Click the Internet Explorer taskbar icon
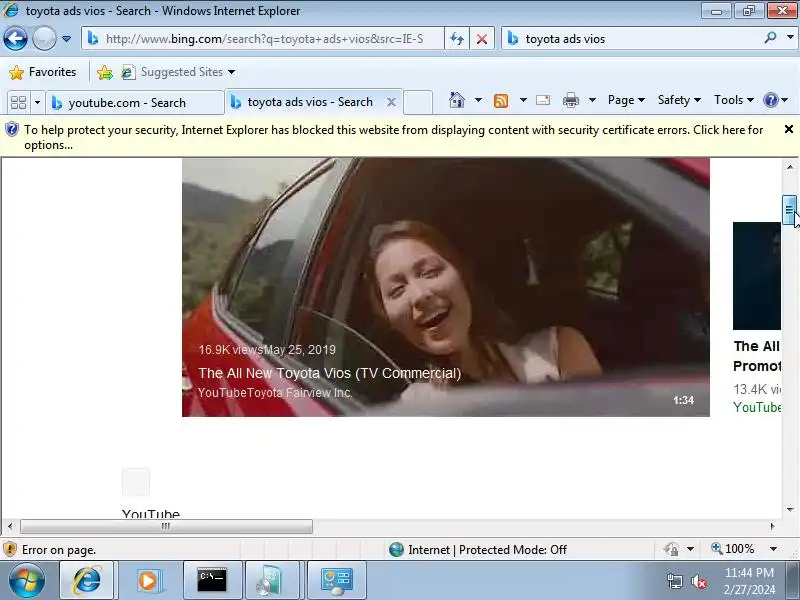800x600 pixels. point(87,581)
